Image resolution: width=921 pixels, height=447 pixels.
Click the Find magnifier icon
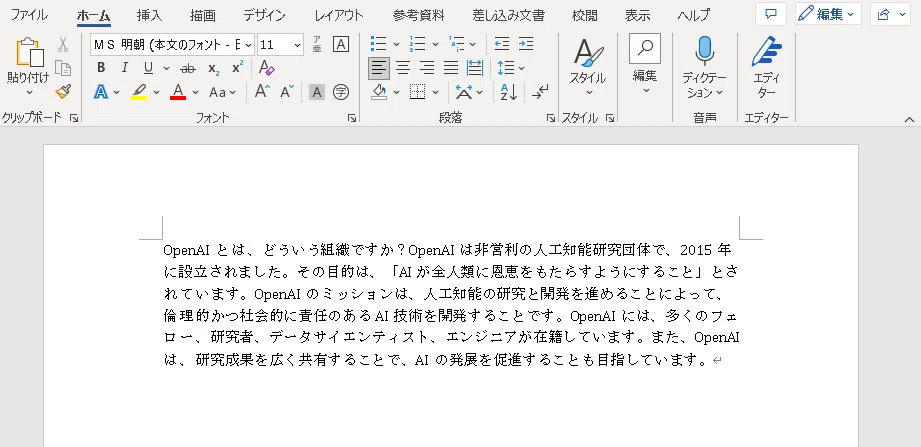pos(645,49)
